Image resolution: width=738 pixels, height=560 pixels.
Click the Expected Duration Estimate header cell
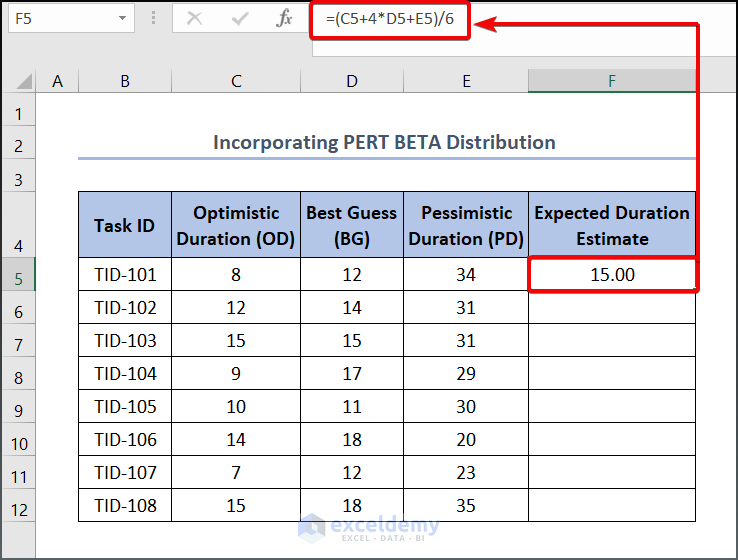(611, 225)
